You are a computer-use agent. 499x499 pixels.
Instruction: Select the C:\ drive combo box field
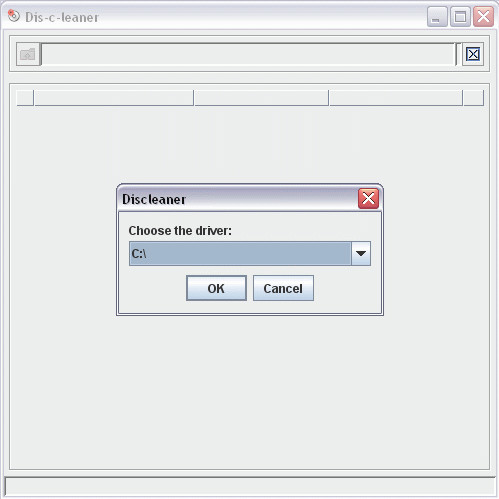[240, 254]
